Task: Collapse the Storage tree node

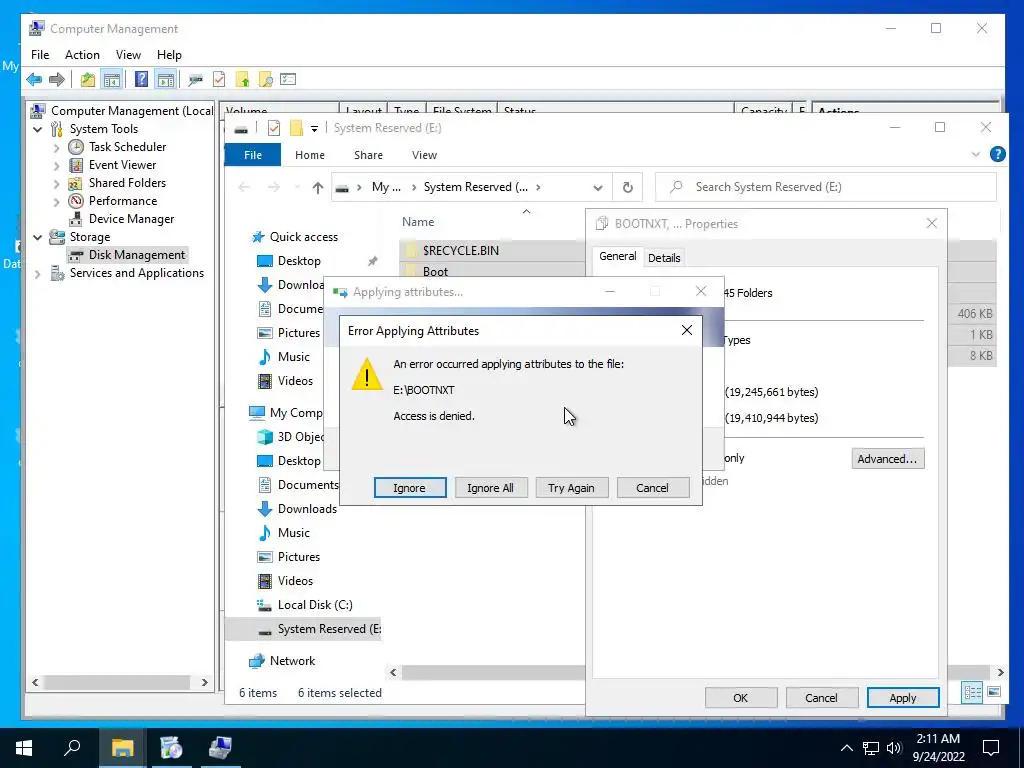Action: pos(37,237)
